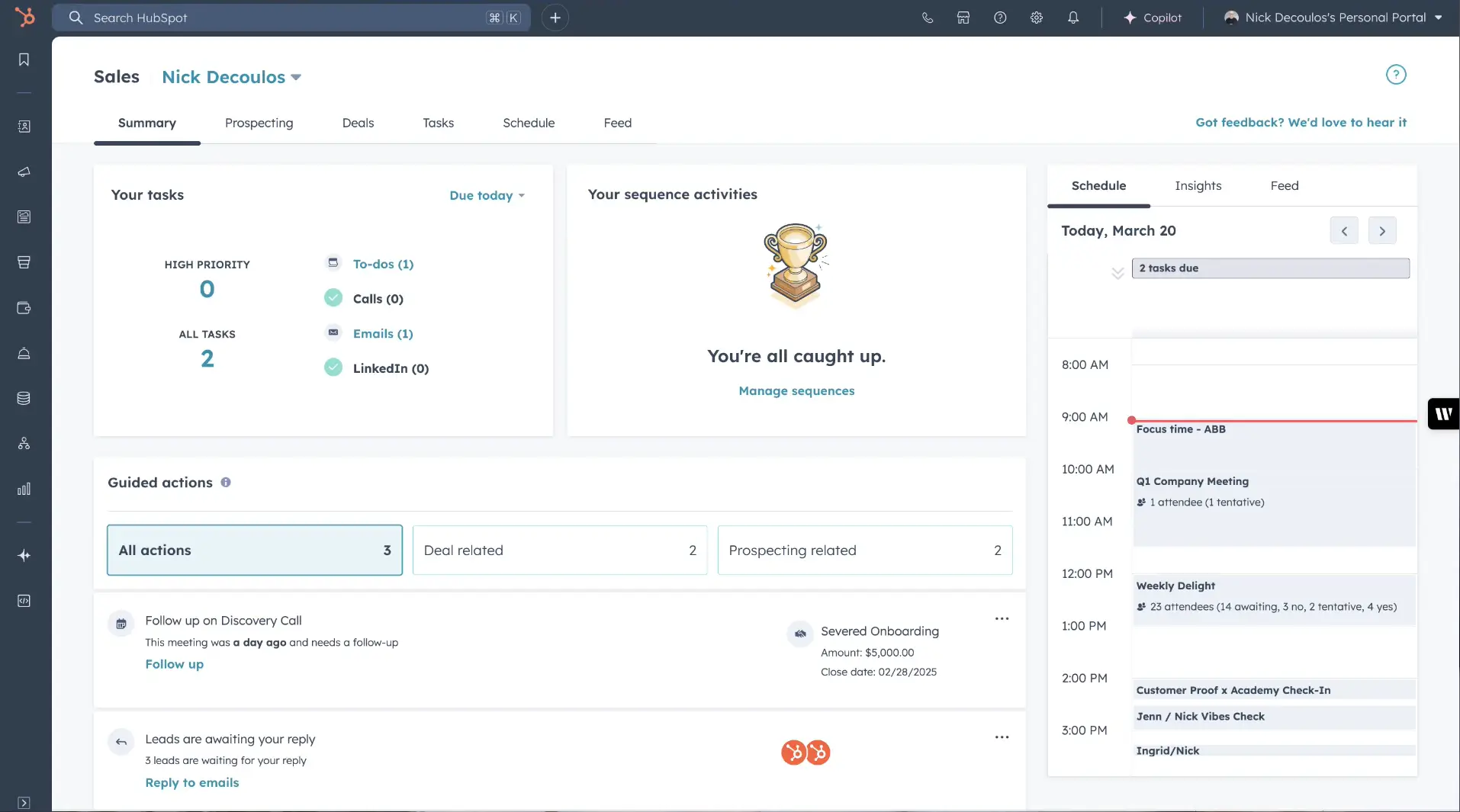Switch to the Deals tab

pyautogui.click(x=358, y=123)
